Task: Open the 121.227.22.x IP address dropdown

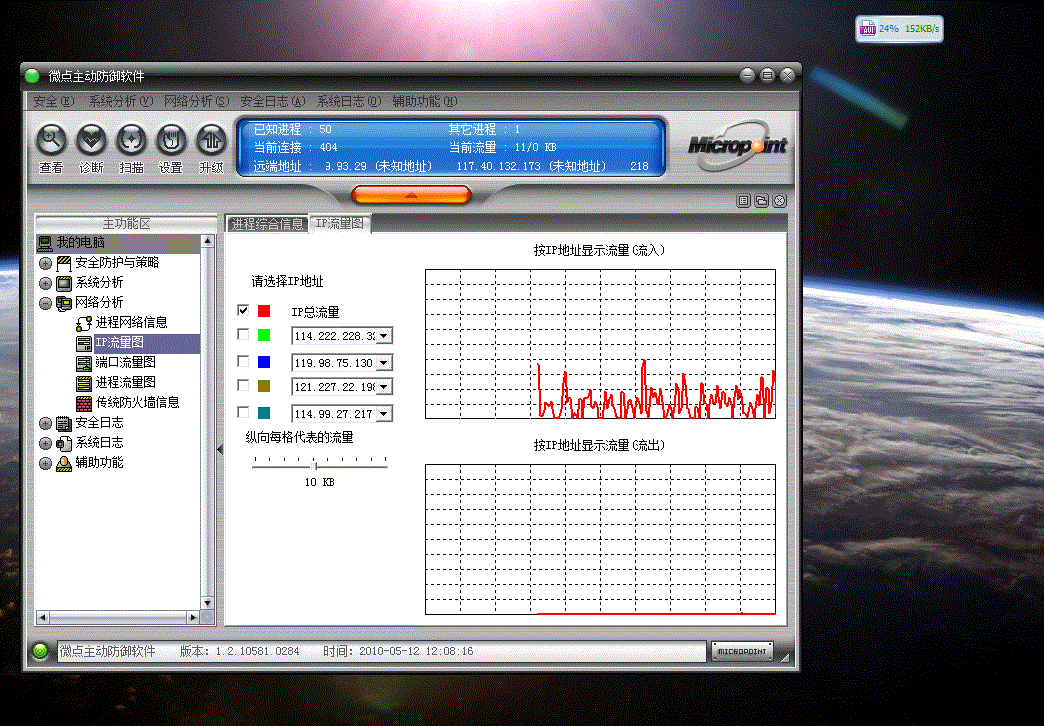Action: click(x=384, y=387)
